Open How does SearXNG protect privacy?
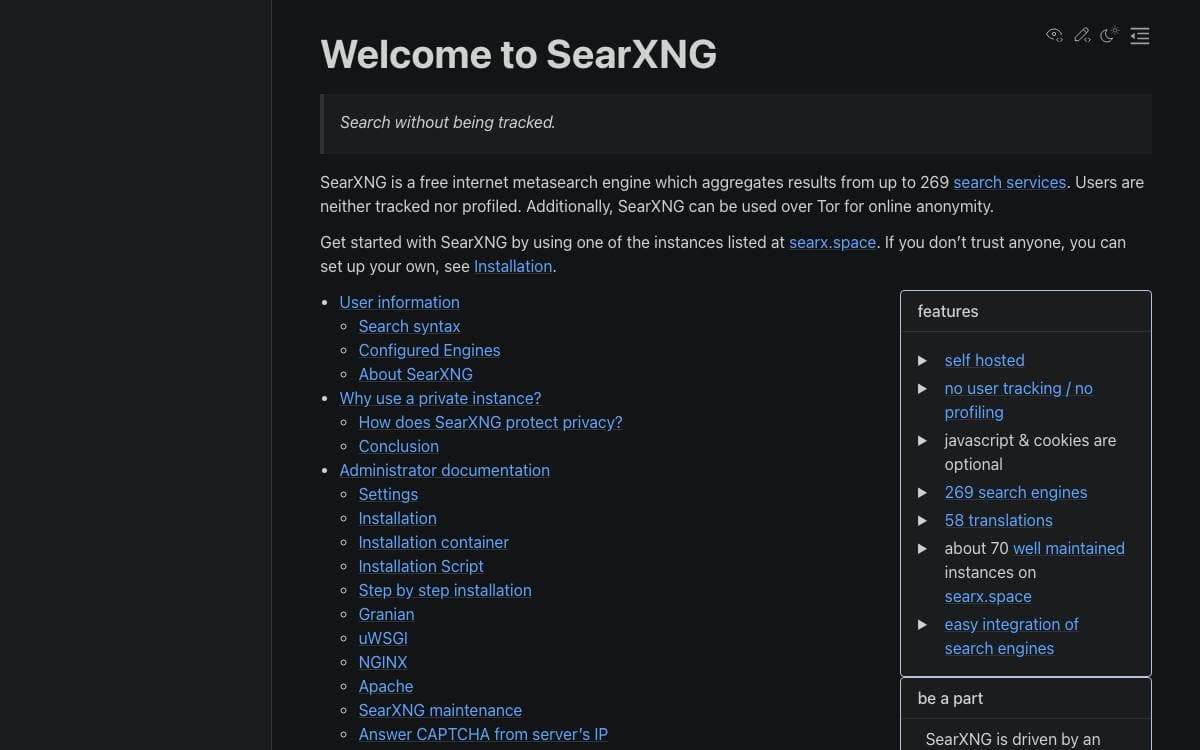This screenshot has height=750, width=1200. (x=490, y=422)
